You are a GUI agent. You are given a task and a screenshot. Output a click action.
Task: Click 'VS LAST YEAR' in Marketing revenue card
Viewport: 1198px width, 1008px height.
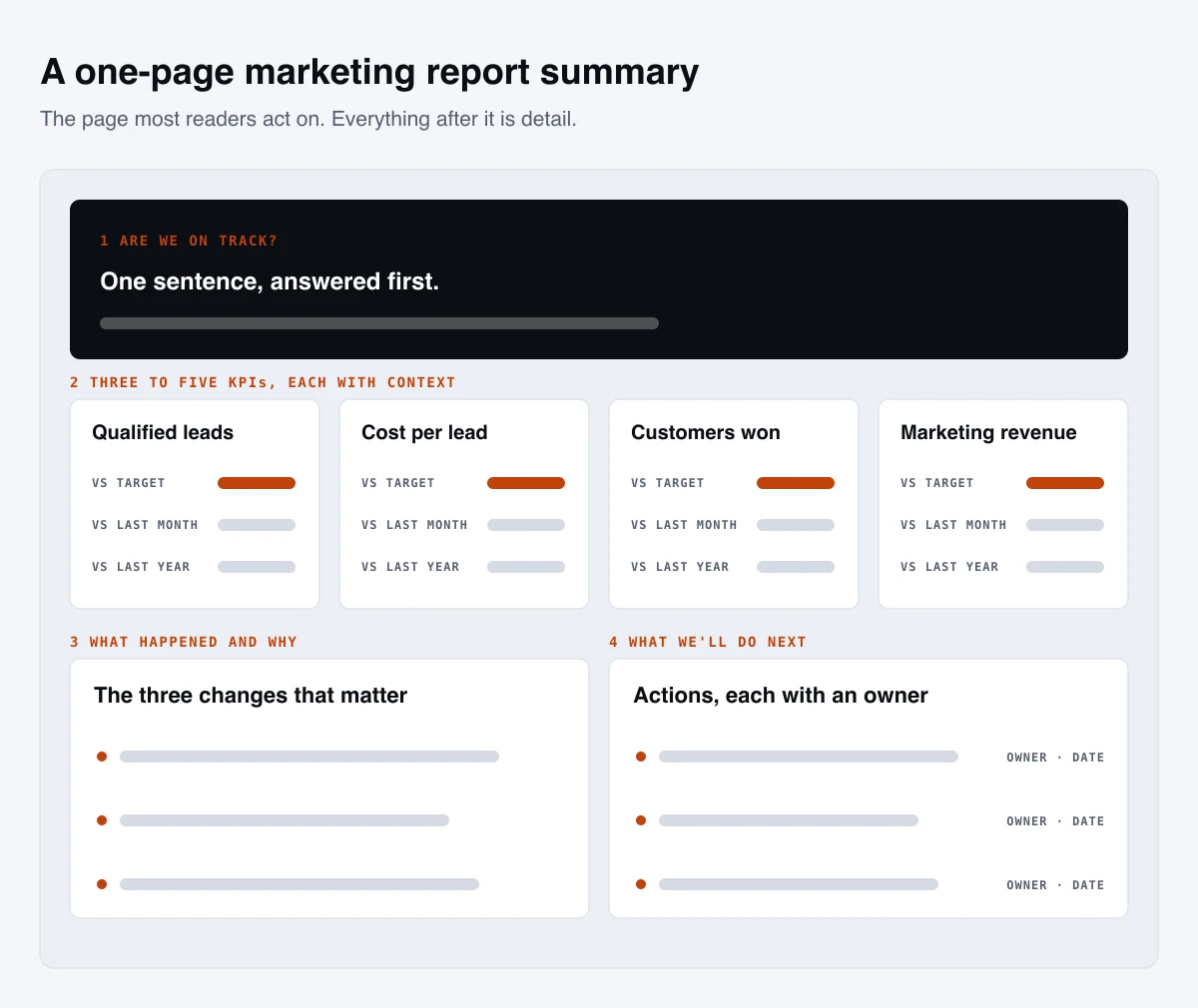tap(949, 567)
